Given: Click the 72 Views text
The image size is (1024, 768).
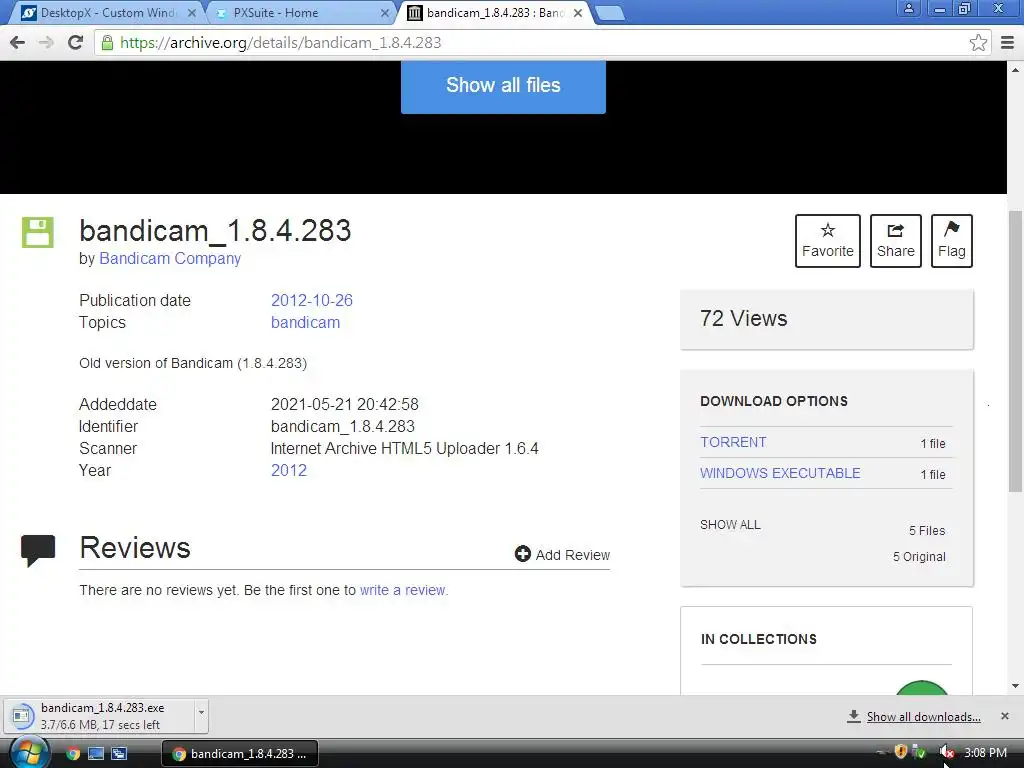Looking at the screenshot, I should (743, 318).
